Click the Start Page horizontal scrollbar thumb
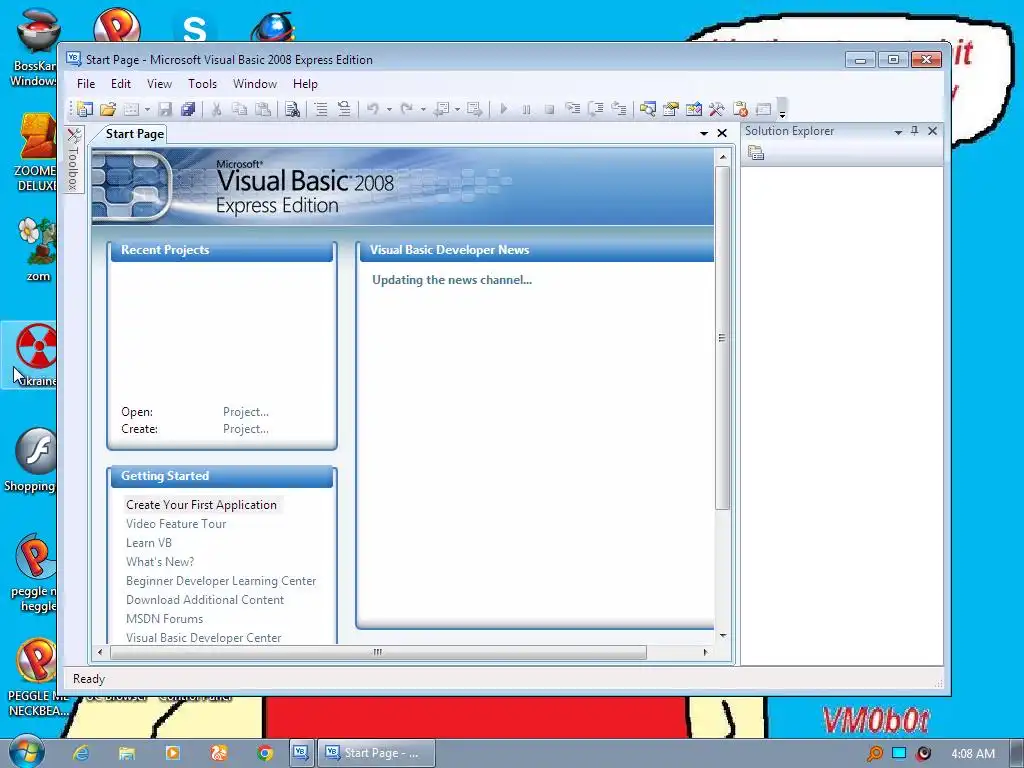This screenshot has height=768, width=1024. coord(378,652)
